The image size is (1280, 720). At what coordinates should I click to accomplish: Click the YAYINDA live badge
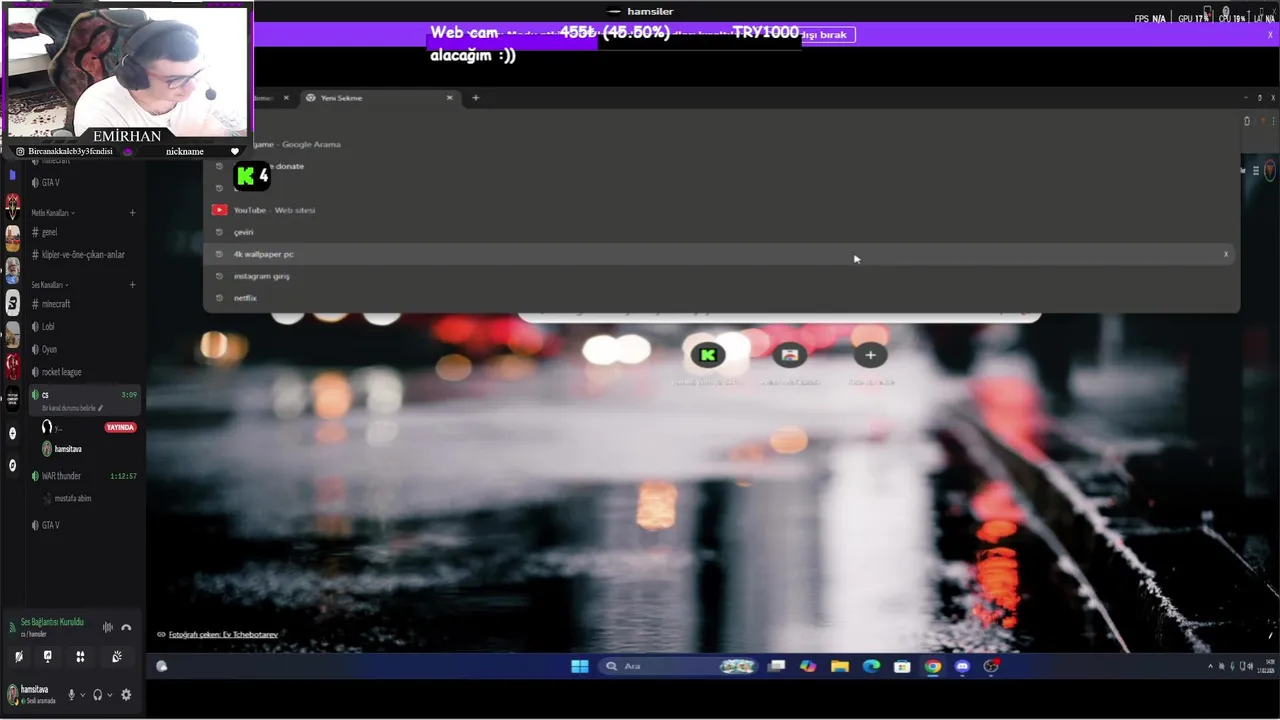(x=120, y=427)
